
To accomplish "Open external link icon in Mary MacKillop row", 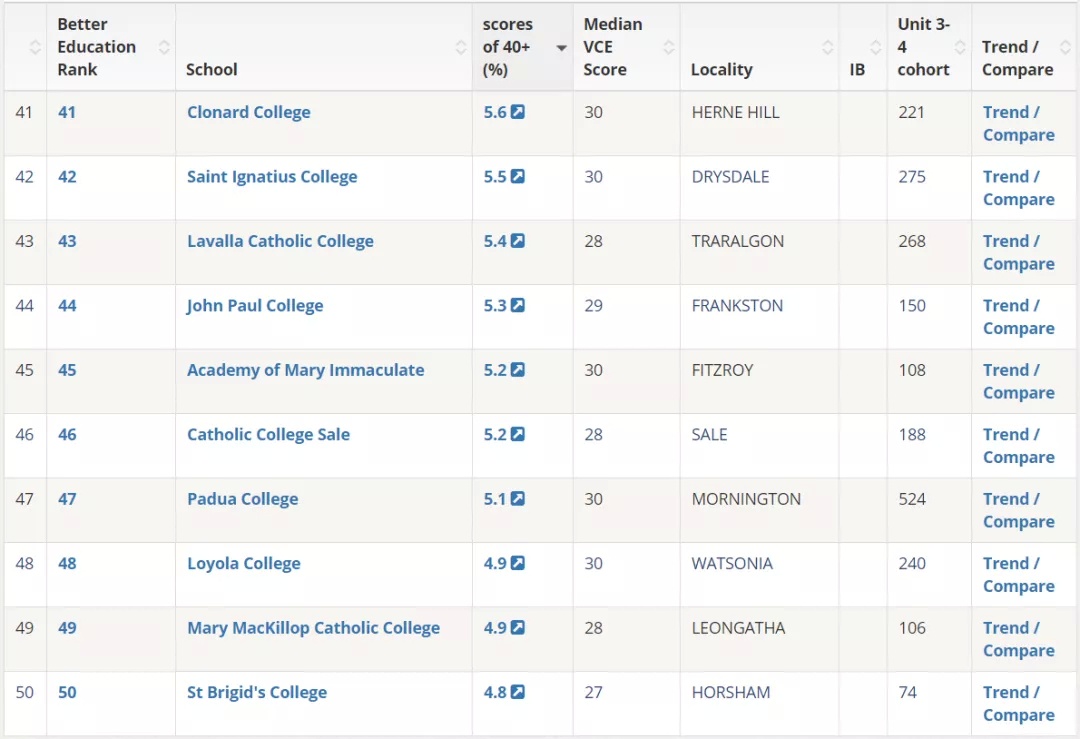I will coord(518,627).
